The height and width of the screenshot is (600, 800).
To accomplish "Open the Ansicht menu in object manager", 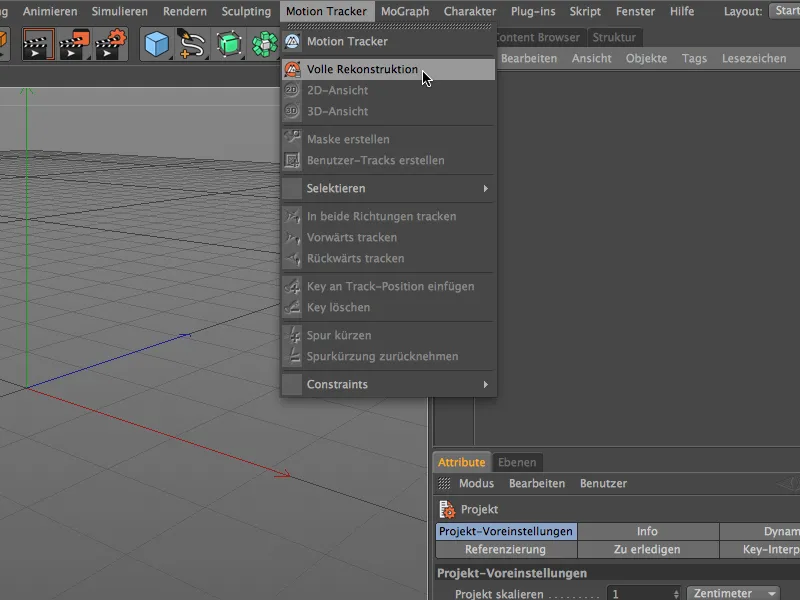I will click(x=591, y=58).
